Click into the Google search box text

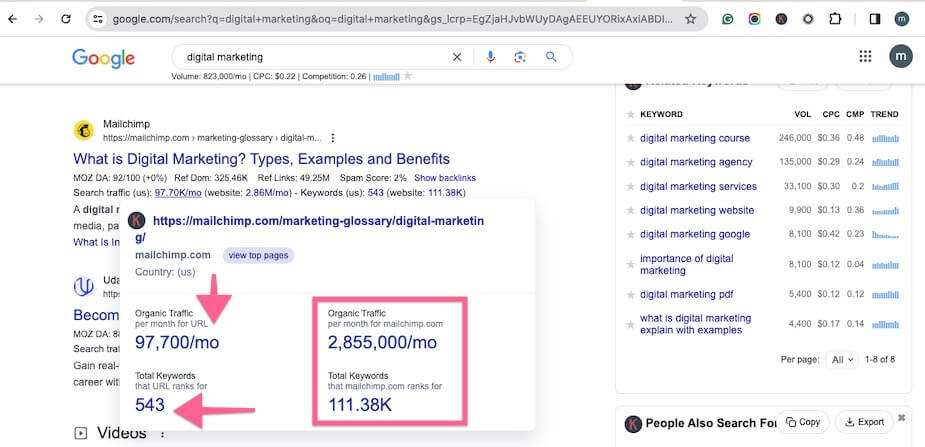tap(225, 57)
